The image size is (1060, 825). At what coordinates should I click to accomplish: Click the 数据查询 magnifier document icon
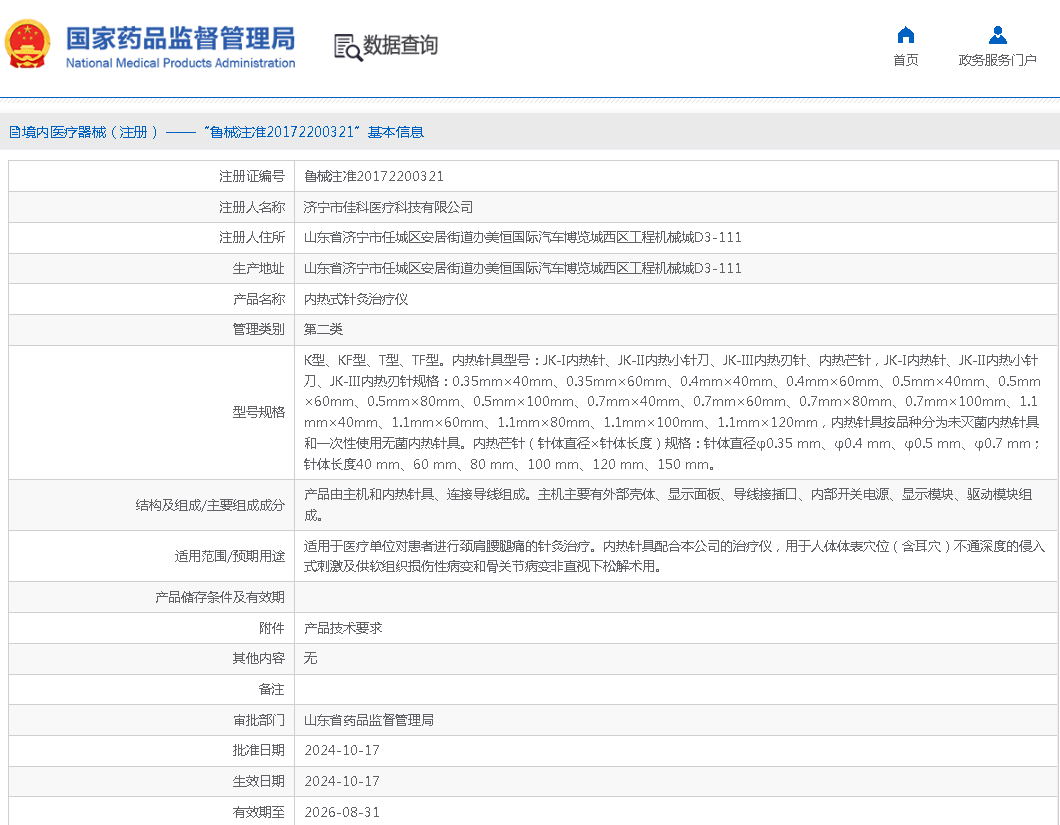point(347,46)
